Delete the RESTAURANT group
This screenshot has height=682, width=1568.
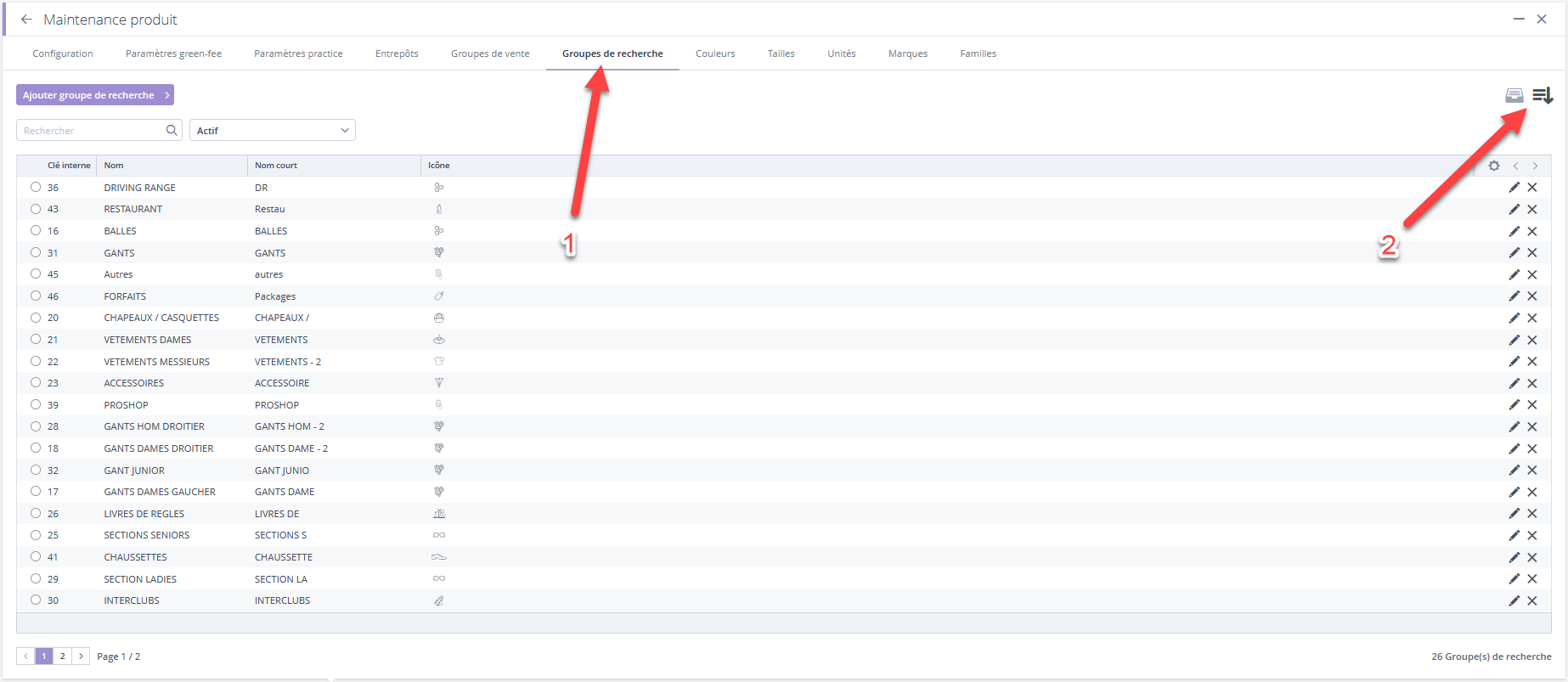click(x=1532, y=209)
